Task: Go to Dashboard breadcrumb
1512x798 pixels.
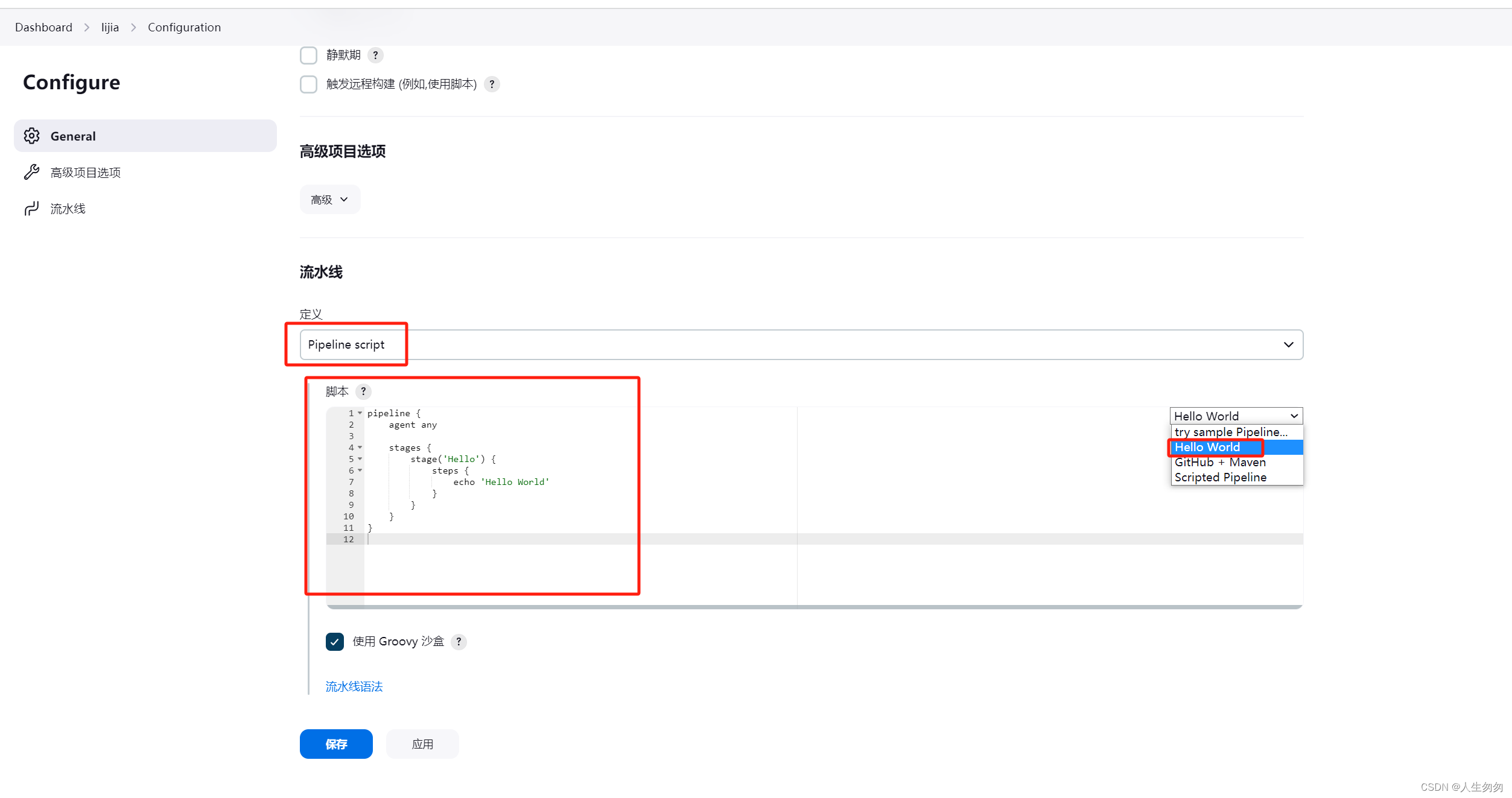Action: pyautogui.click(x=43, y=27)
